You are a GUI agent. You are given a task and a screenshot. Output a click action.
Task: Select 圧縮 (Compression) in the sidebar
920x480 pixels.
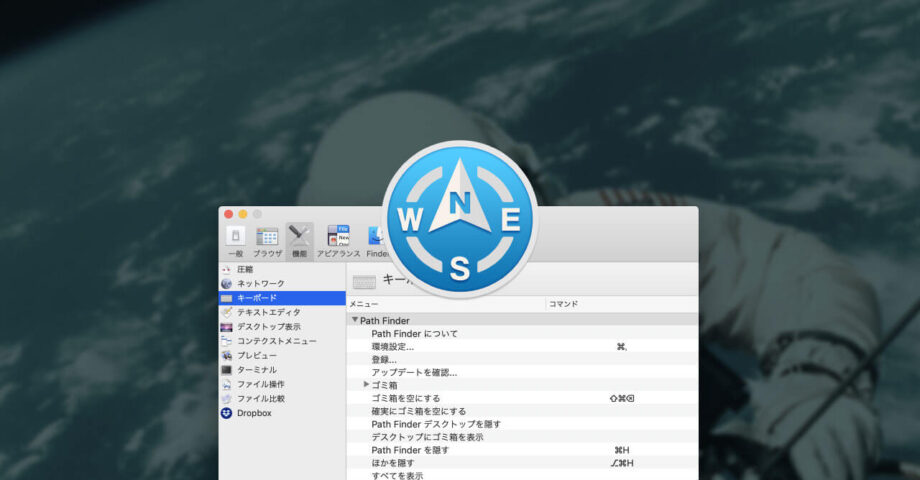(244, 269)
